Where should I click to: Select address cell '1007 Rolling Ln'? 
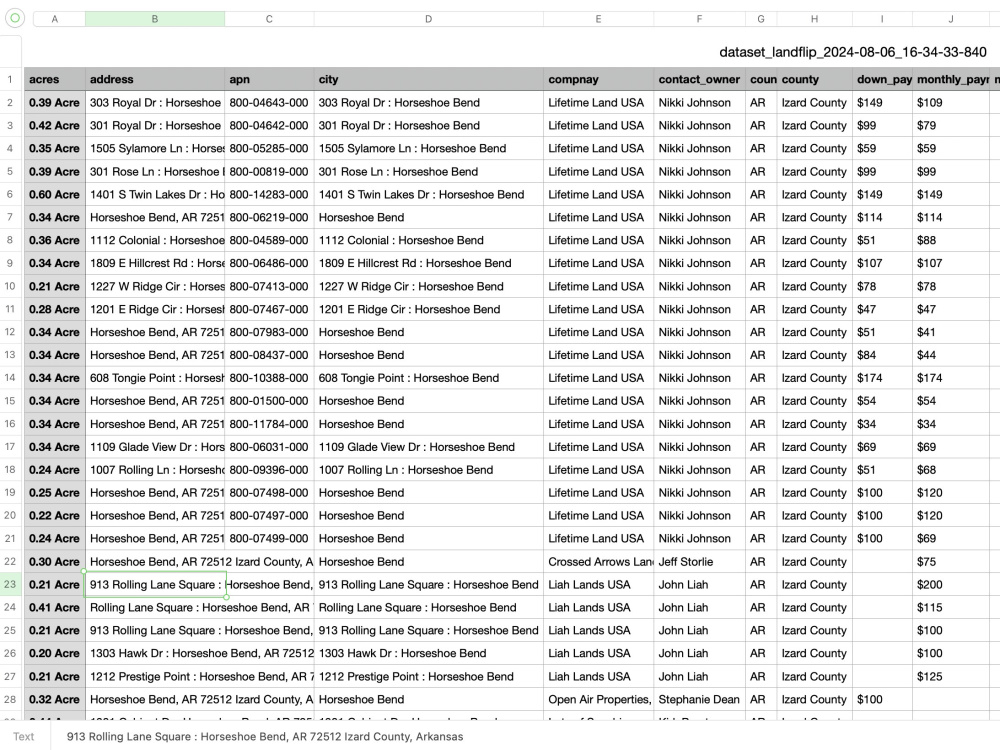pyautogui.click(x=155, y=470)
